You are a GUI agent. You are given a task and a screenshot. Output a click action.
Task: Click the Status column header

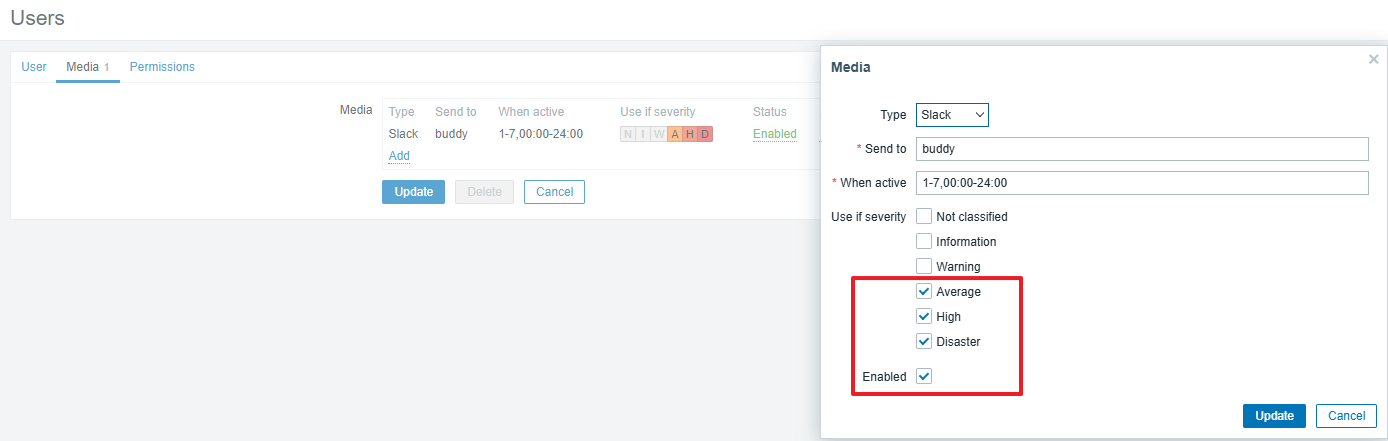(x=770, y=112)
